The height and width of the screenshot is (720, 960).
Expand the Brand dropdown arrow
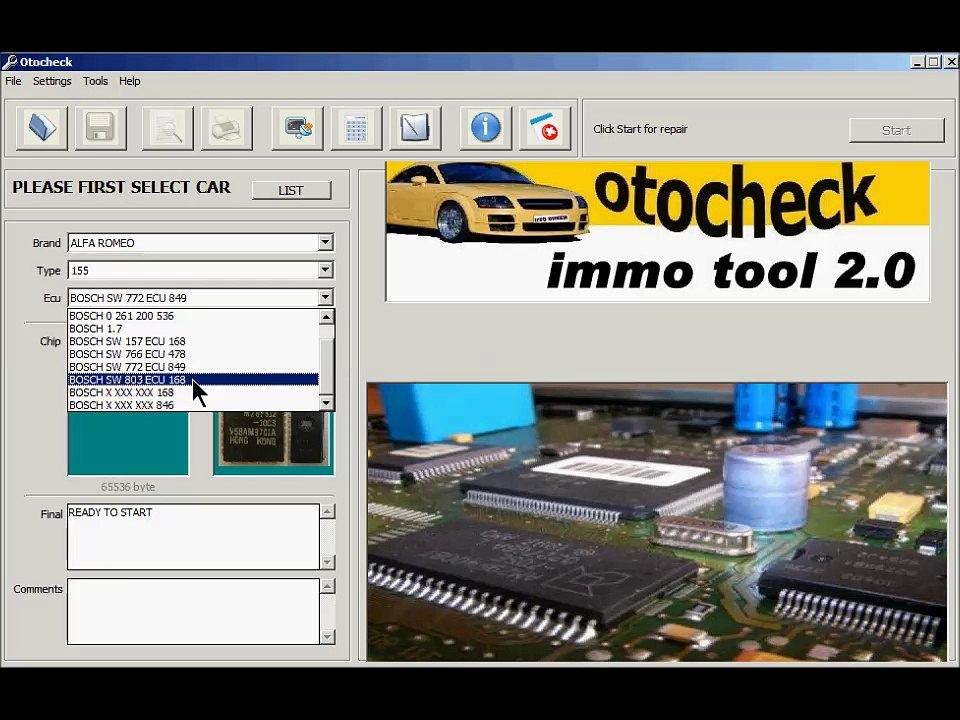coord(325,242)
